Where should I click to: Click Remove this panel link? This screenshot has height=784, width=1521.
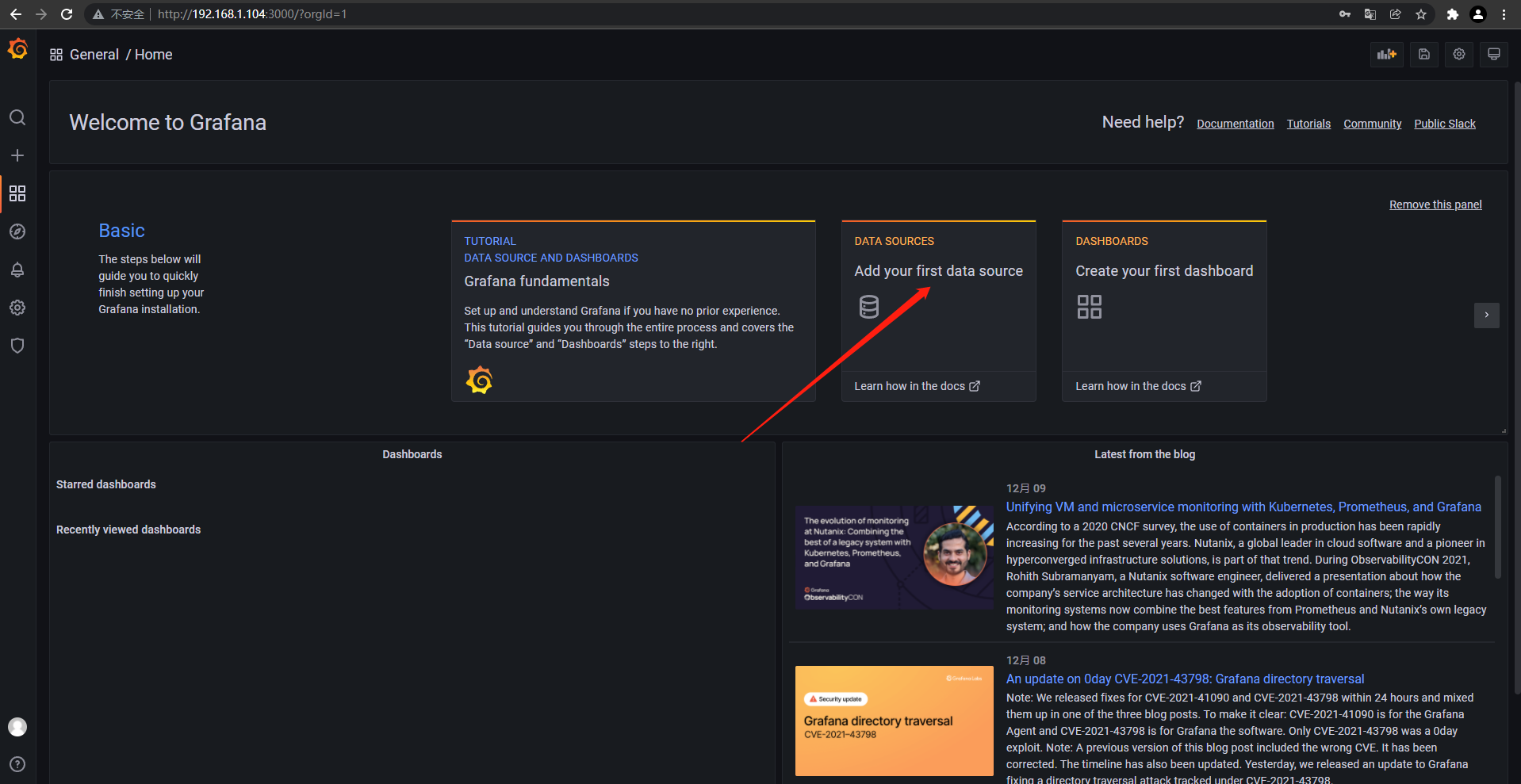pos(1435,205)
